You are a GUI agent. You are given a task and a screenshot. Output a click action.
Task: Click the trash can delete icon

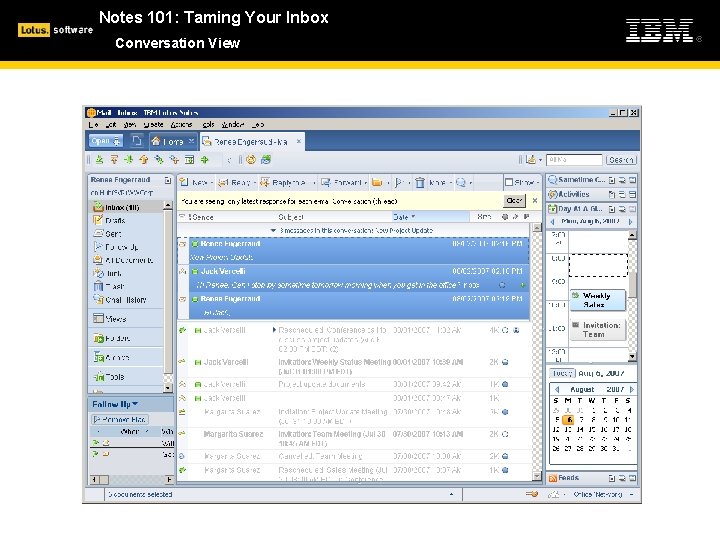click(420, 183)
